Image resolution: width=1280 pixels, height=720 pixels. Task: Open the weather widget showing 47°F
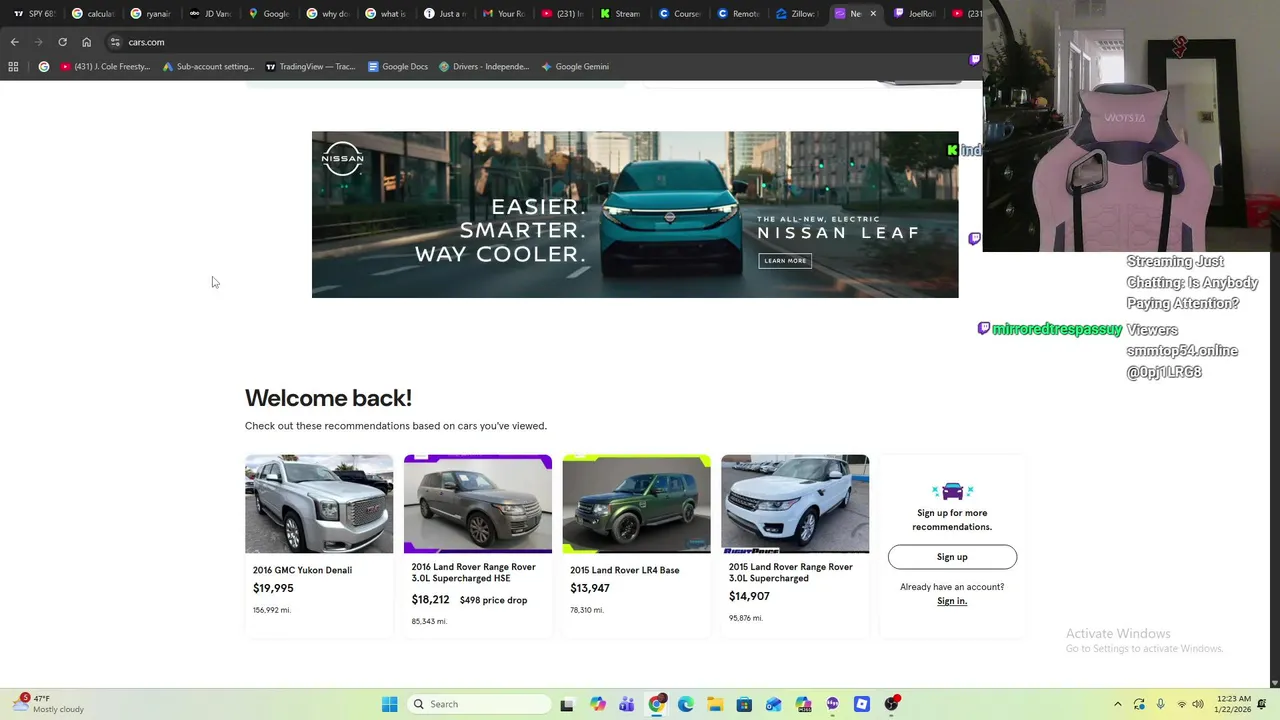(x=48, y=704)
